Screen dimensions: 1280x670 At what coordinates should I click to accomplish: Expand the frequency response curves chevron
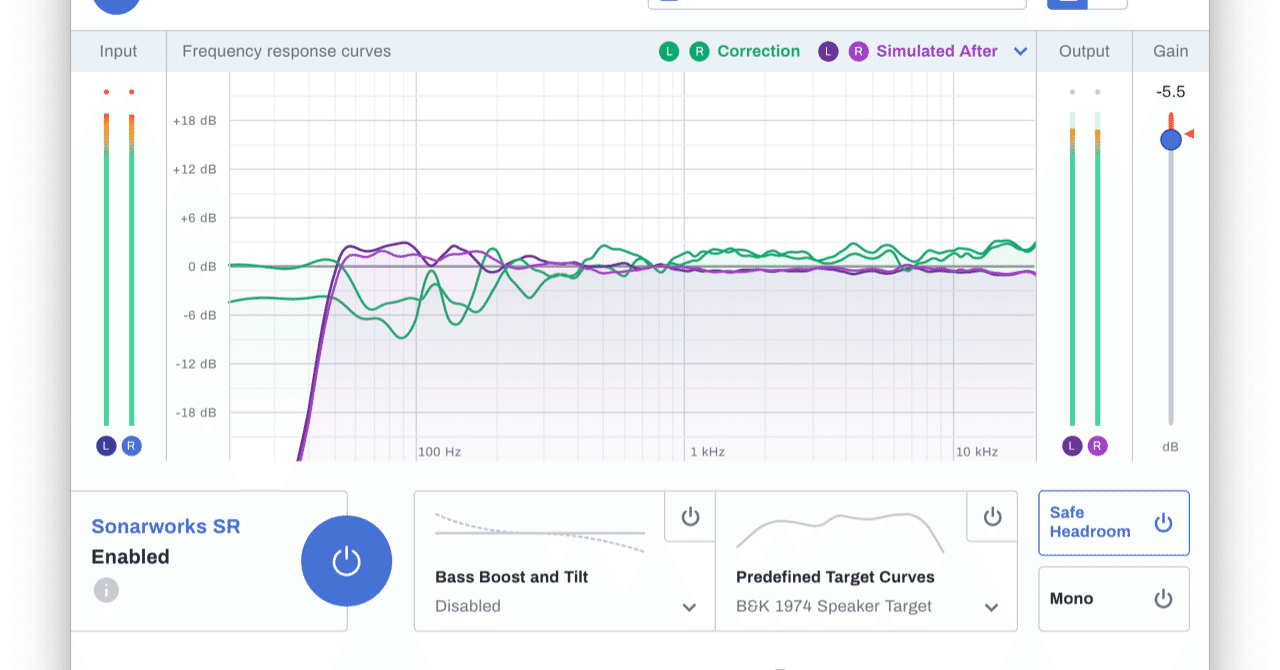click(1020, 51)
